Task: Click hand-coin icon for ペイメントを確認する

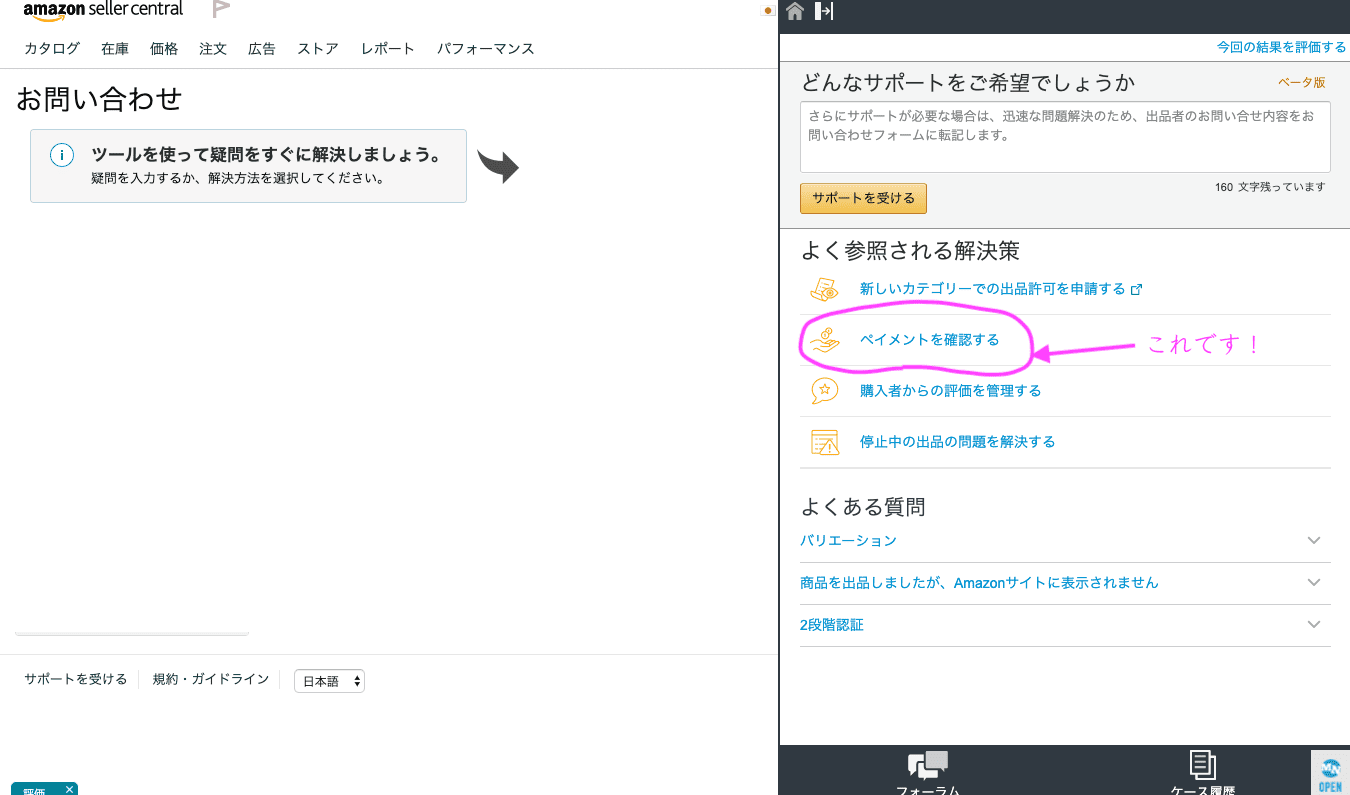Action: [x=824, y=340]
